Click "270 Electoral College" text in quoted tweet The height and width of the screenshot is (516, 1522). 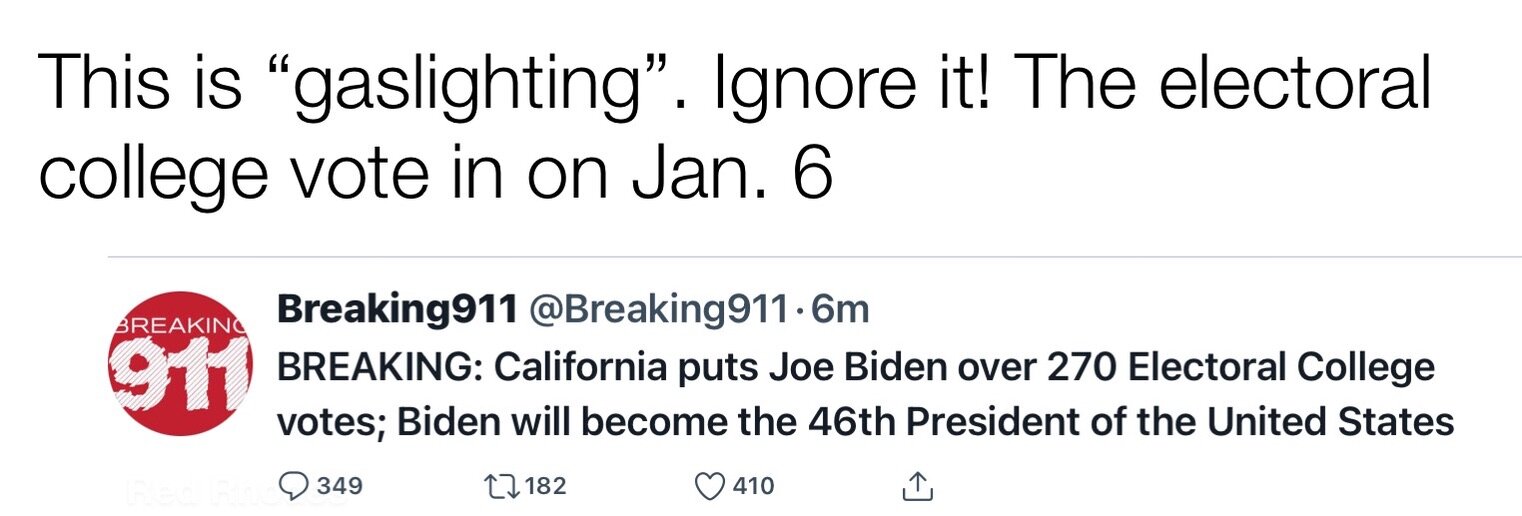[x=1241, y=367]
